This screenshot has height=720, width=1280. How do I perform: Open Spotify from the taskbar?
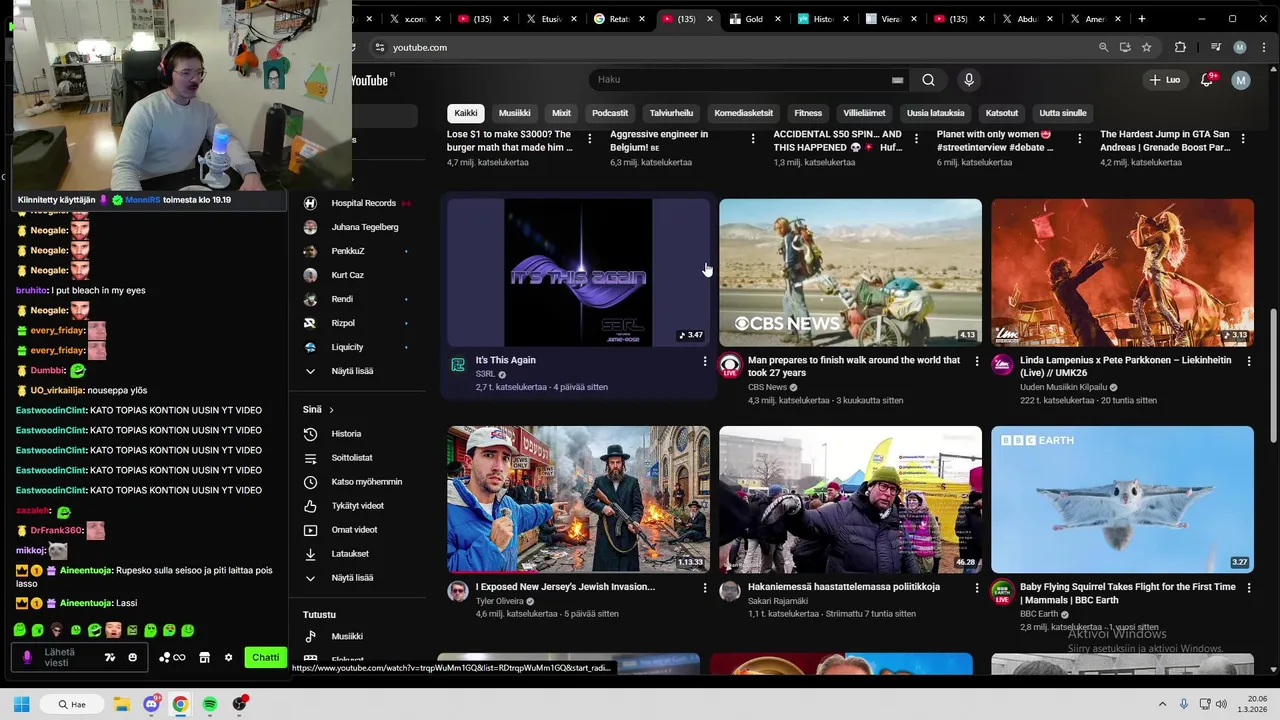pyautogui.click(x=209, y=704)
